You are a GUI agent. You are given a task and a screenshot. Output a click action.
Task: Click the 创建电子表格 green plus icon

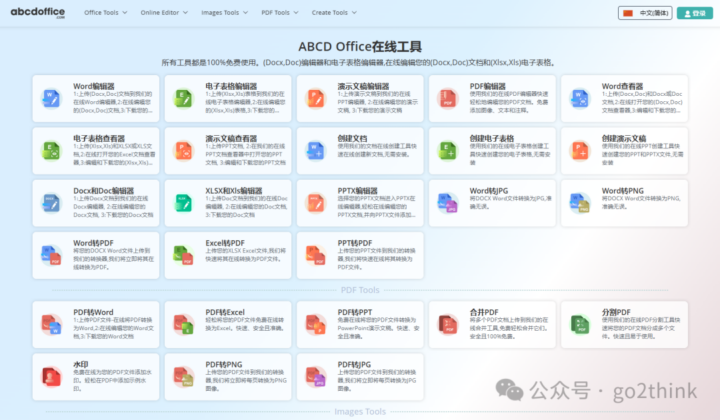coord(448,151)
